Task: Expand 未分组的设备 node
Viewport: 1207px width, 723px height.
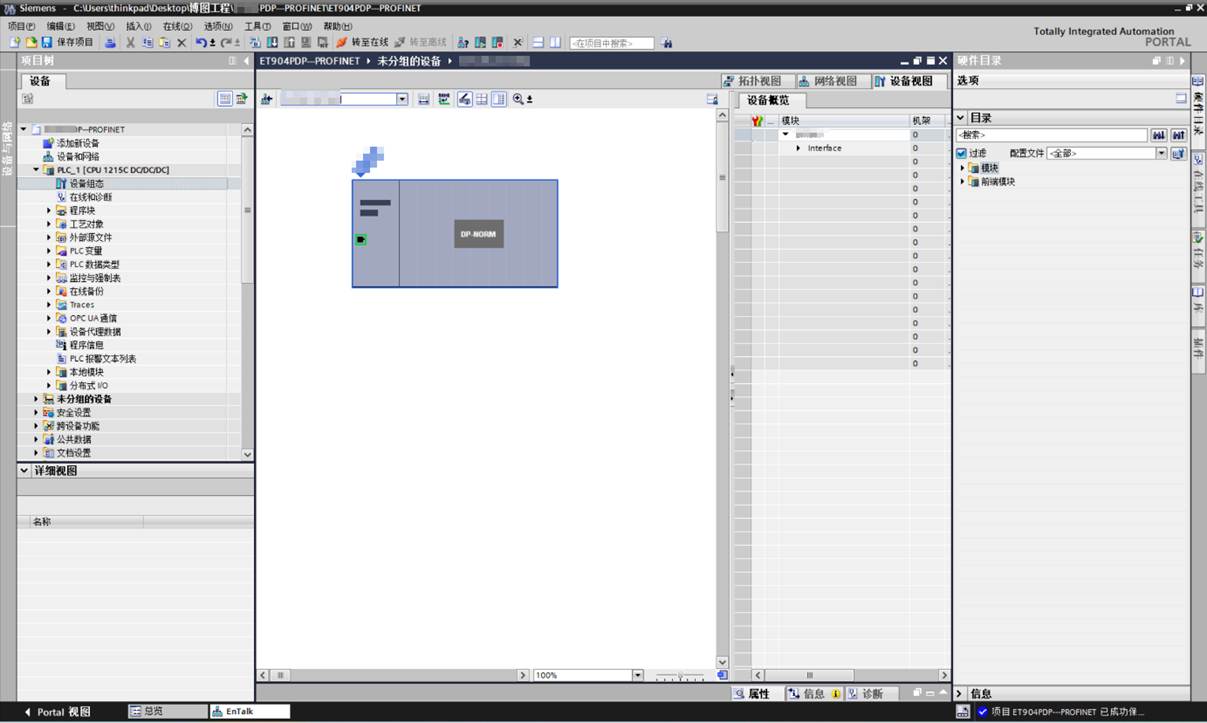Action: pos(37,399)
